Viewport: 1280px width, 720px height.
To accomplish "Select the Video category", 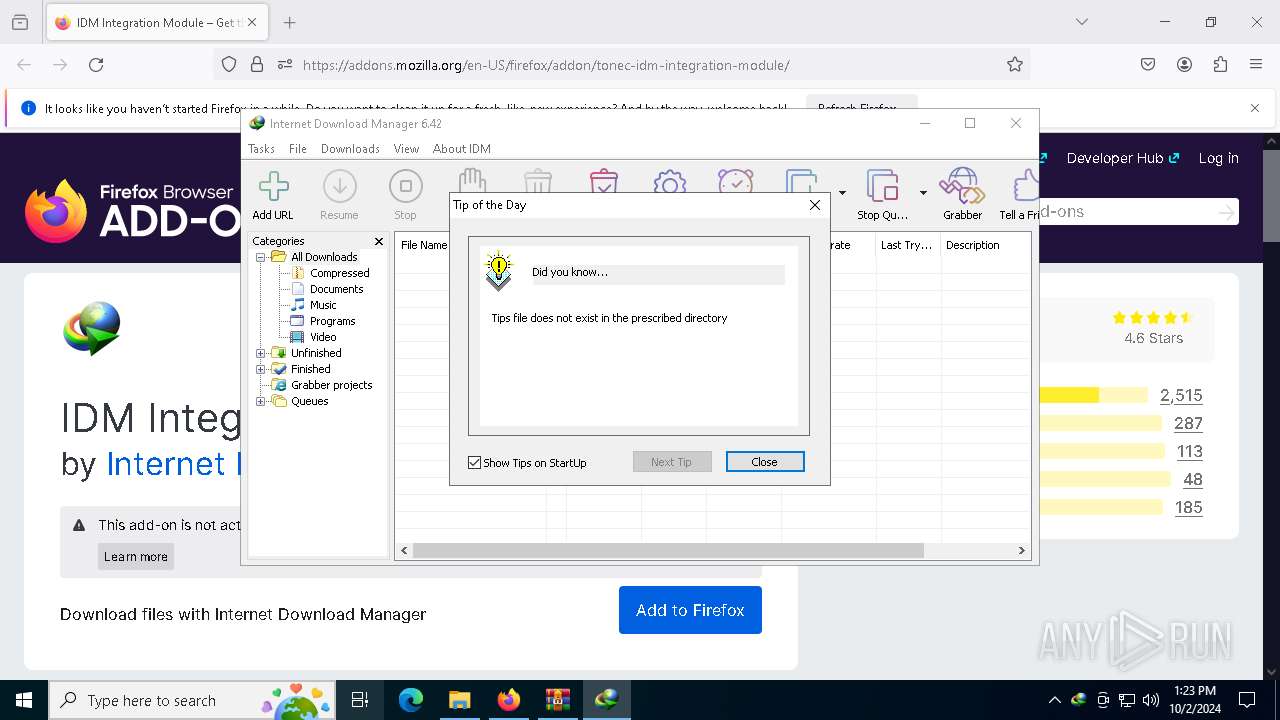I will [323, 337].
